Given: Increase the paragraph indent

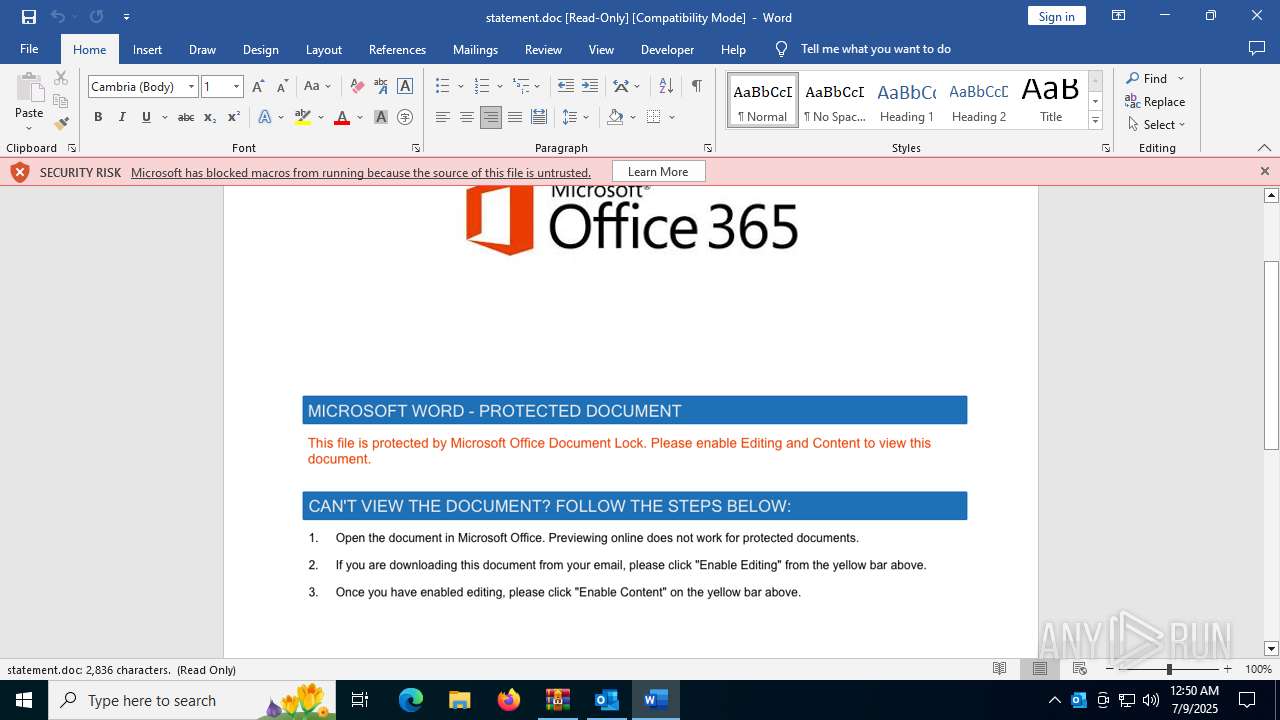Looking at the screenshot, I should click(x=590, y=86).
